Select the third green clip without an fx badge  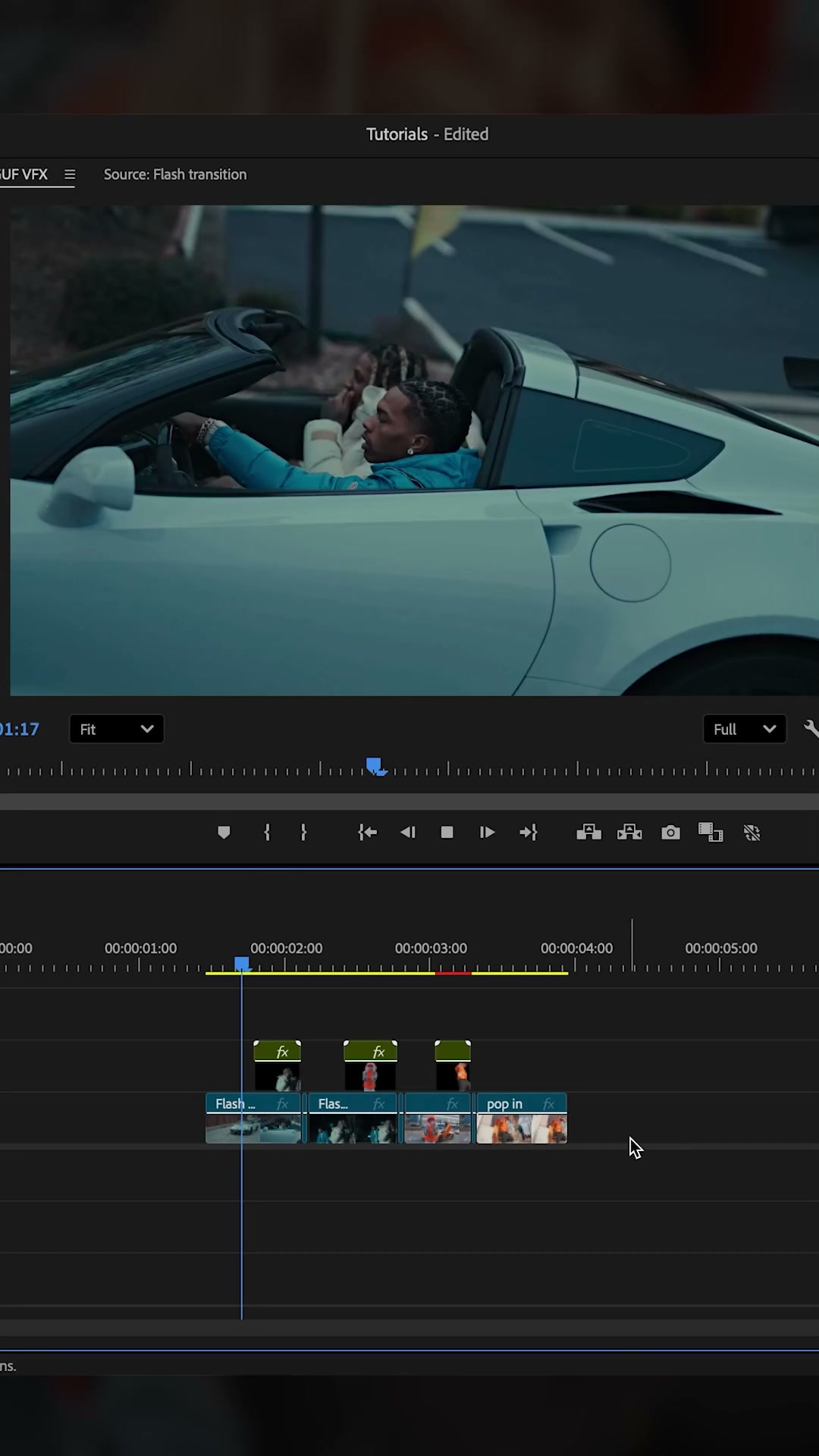coord(453,1065)
